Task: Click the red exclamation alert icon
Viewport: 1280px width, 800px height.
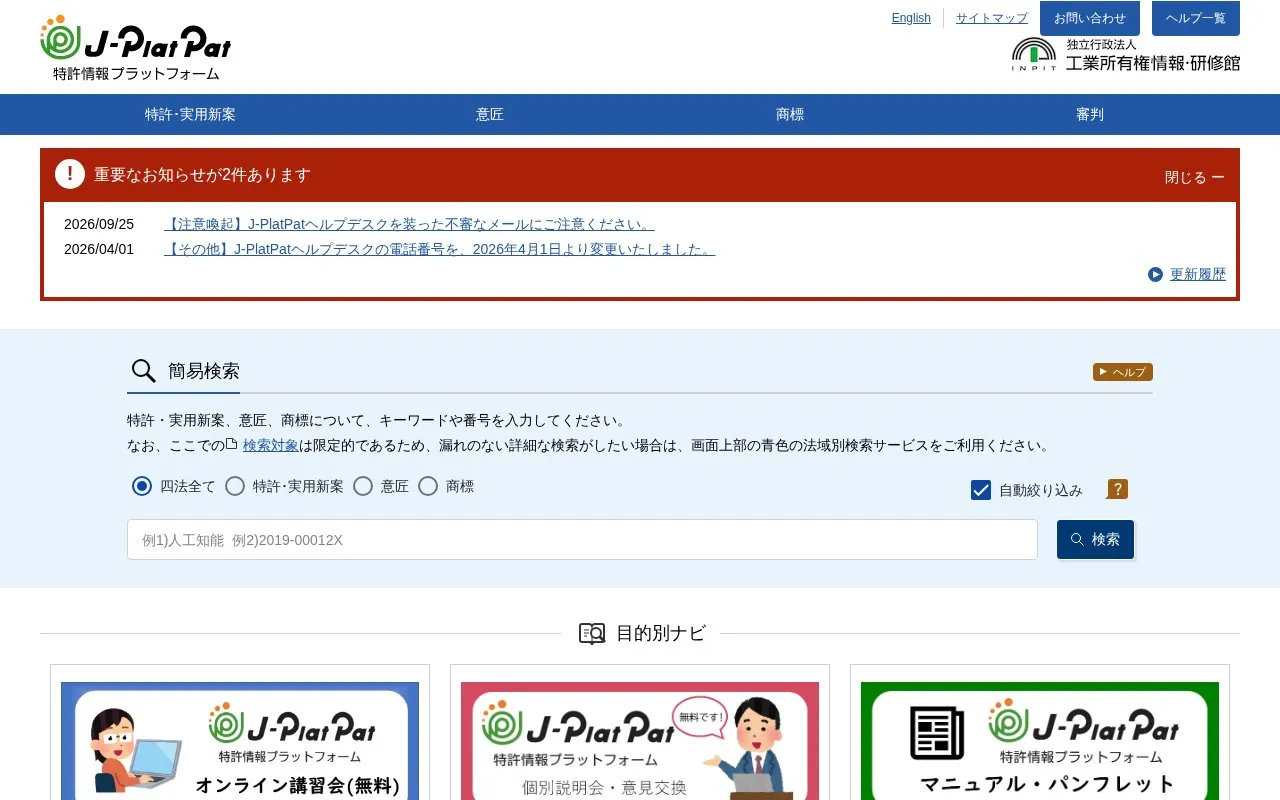Action: tap(70, 174)
